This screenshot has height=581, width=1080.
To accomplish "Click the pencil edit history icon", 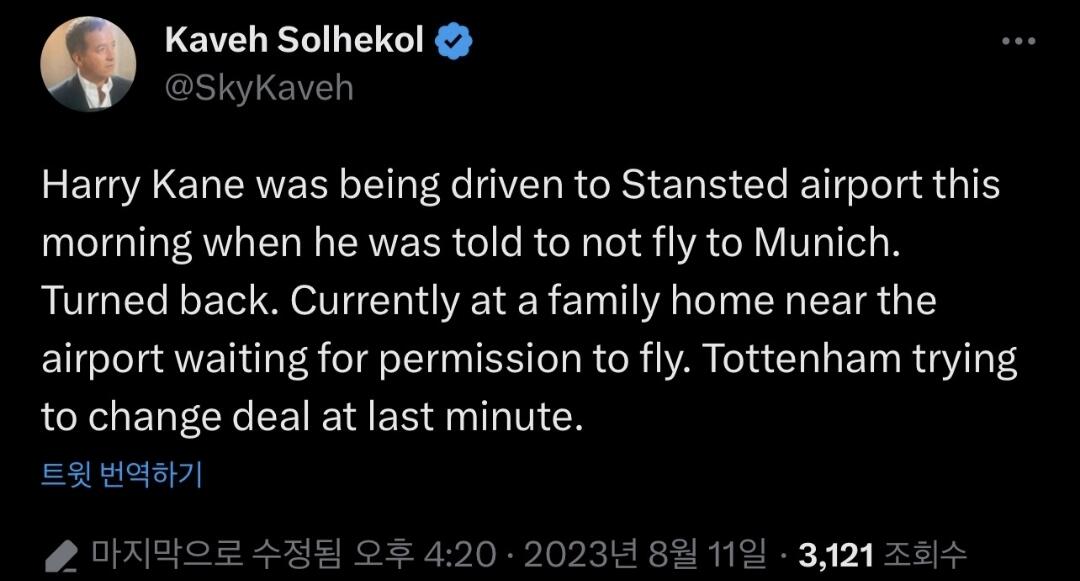I will pyautogui.click(x=66, y=552).
